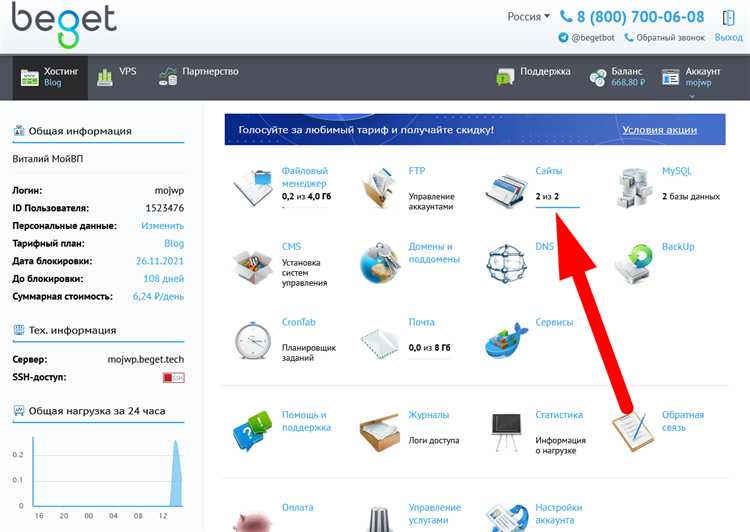Click the Поддержка chat icon in navbar
The image size is (750, 532).
pos(505,76)
